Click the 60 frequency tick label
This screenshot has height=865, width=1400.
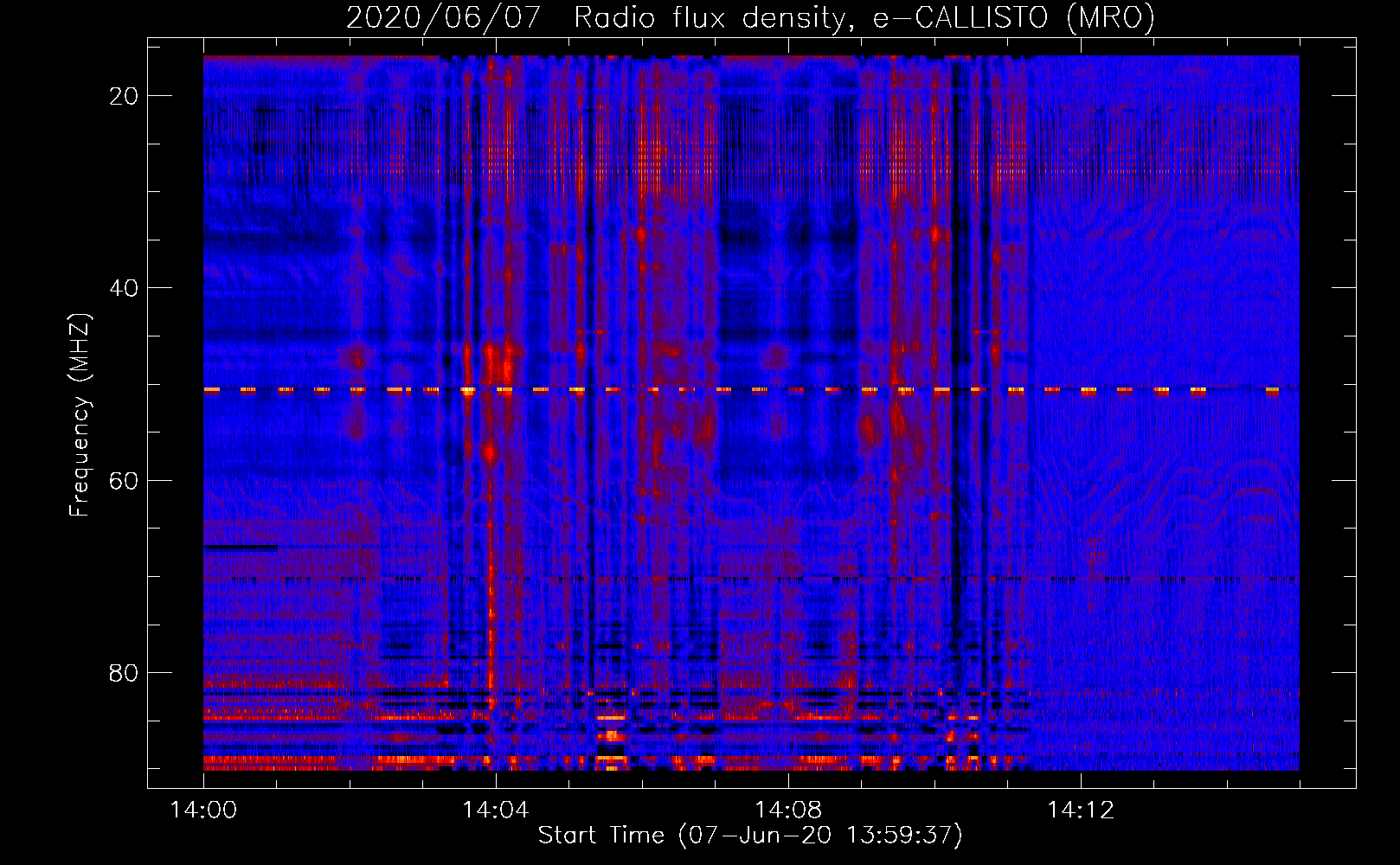124,480
